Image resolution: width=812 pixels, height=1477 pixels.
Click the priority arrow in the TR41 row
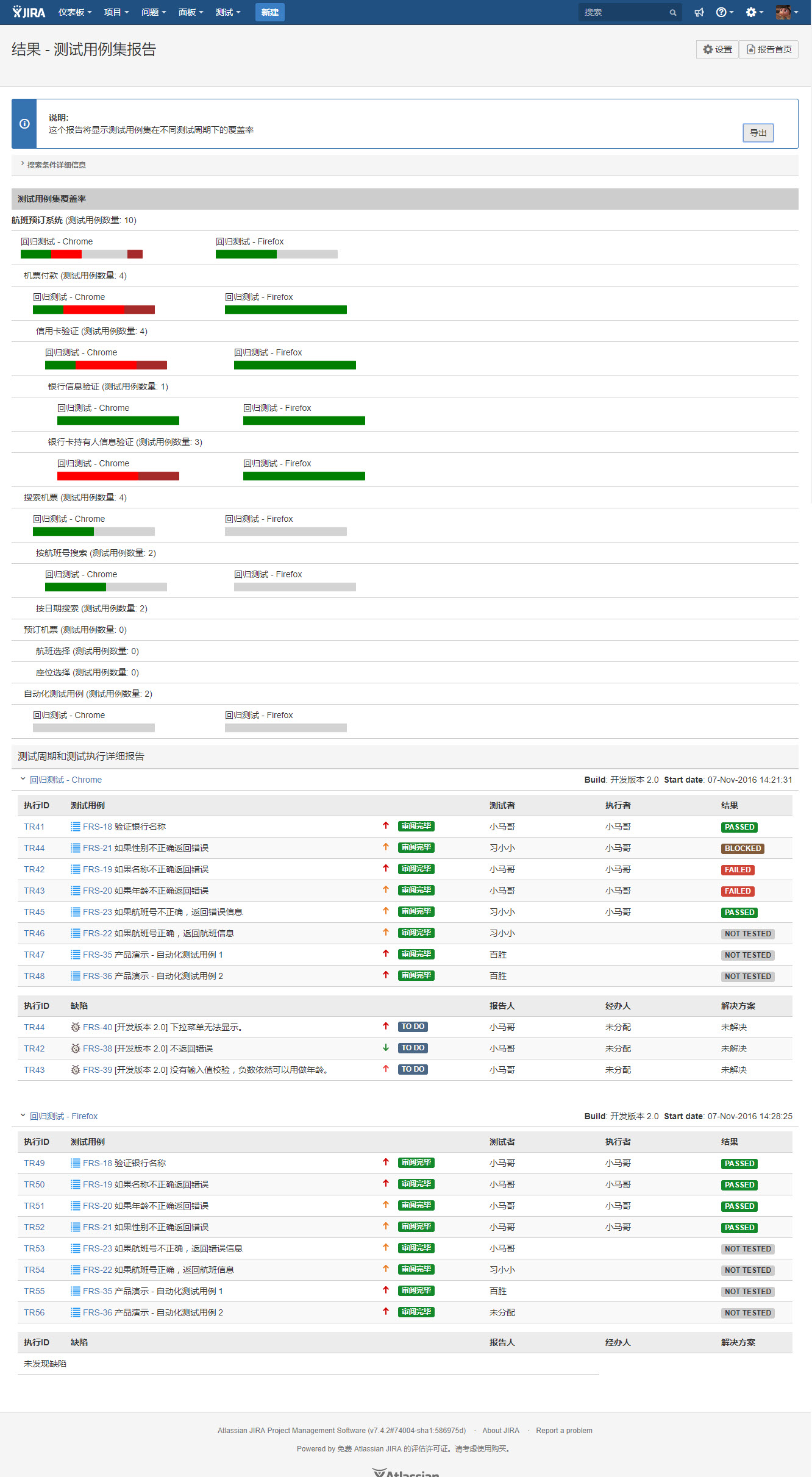[x=386, y=825]
